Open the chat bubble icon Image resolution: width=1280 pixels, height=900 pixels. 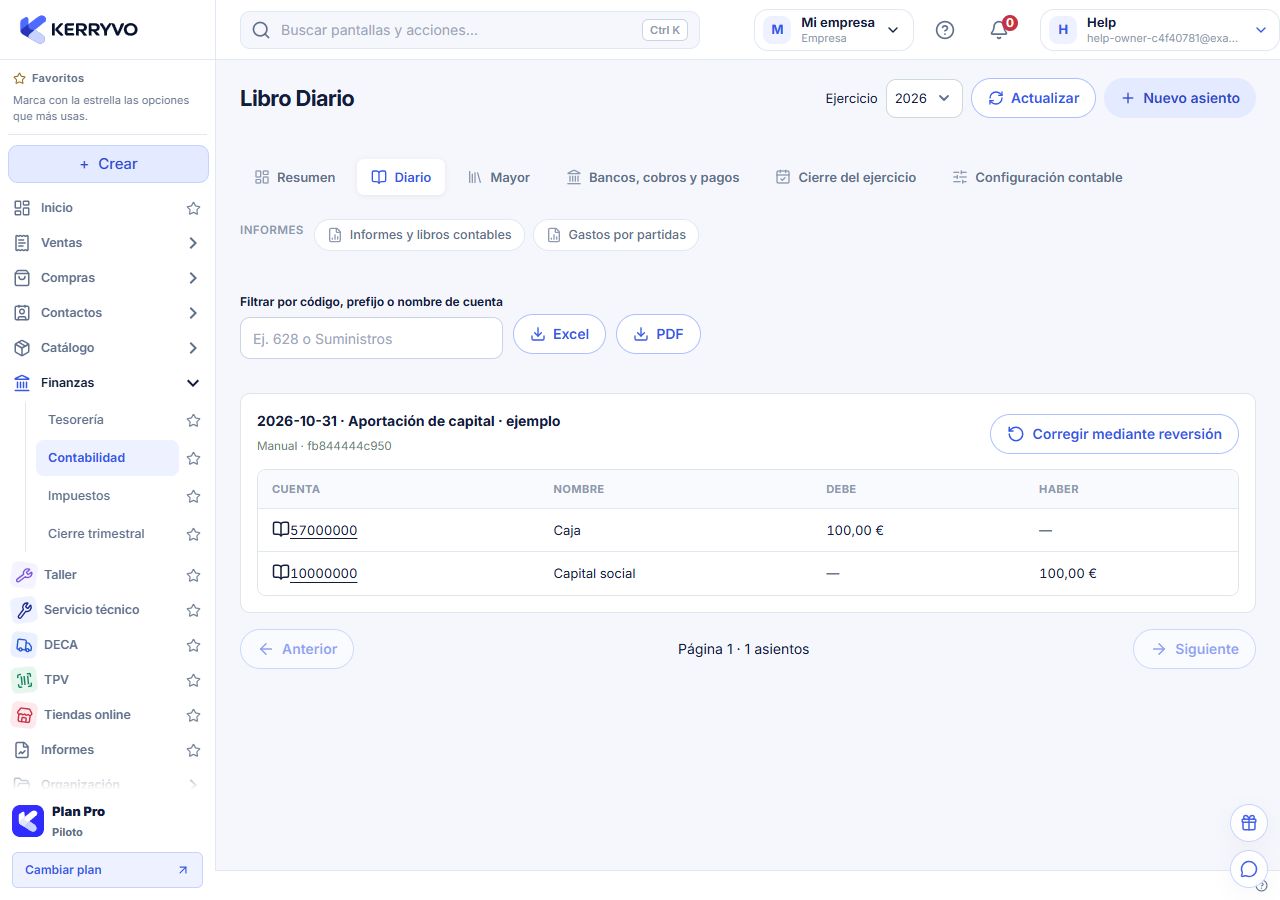(x=1248, y=869)
